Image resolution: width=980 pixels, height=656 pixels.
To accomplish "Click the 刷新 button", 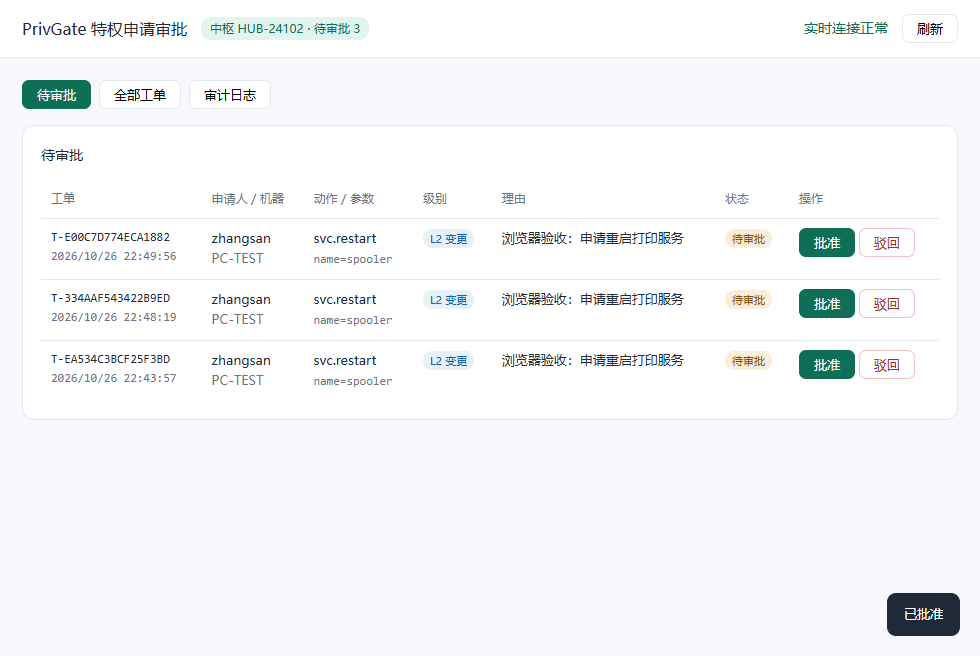I will pyautogui.click(x=929, y=29).
